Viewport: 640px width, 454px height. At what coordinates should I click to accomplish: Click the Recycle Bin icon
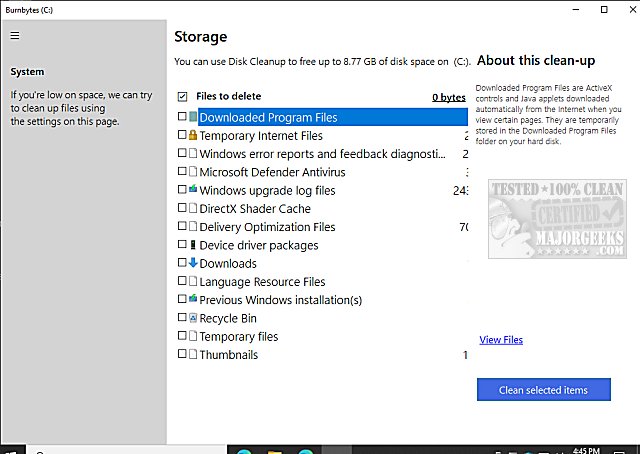193,318
